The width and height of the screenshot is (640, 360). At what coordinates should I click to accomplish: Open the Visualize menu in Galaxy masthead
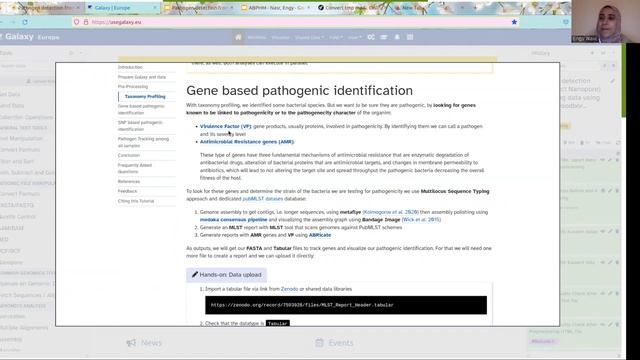tap(280, 37)
